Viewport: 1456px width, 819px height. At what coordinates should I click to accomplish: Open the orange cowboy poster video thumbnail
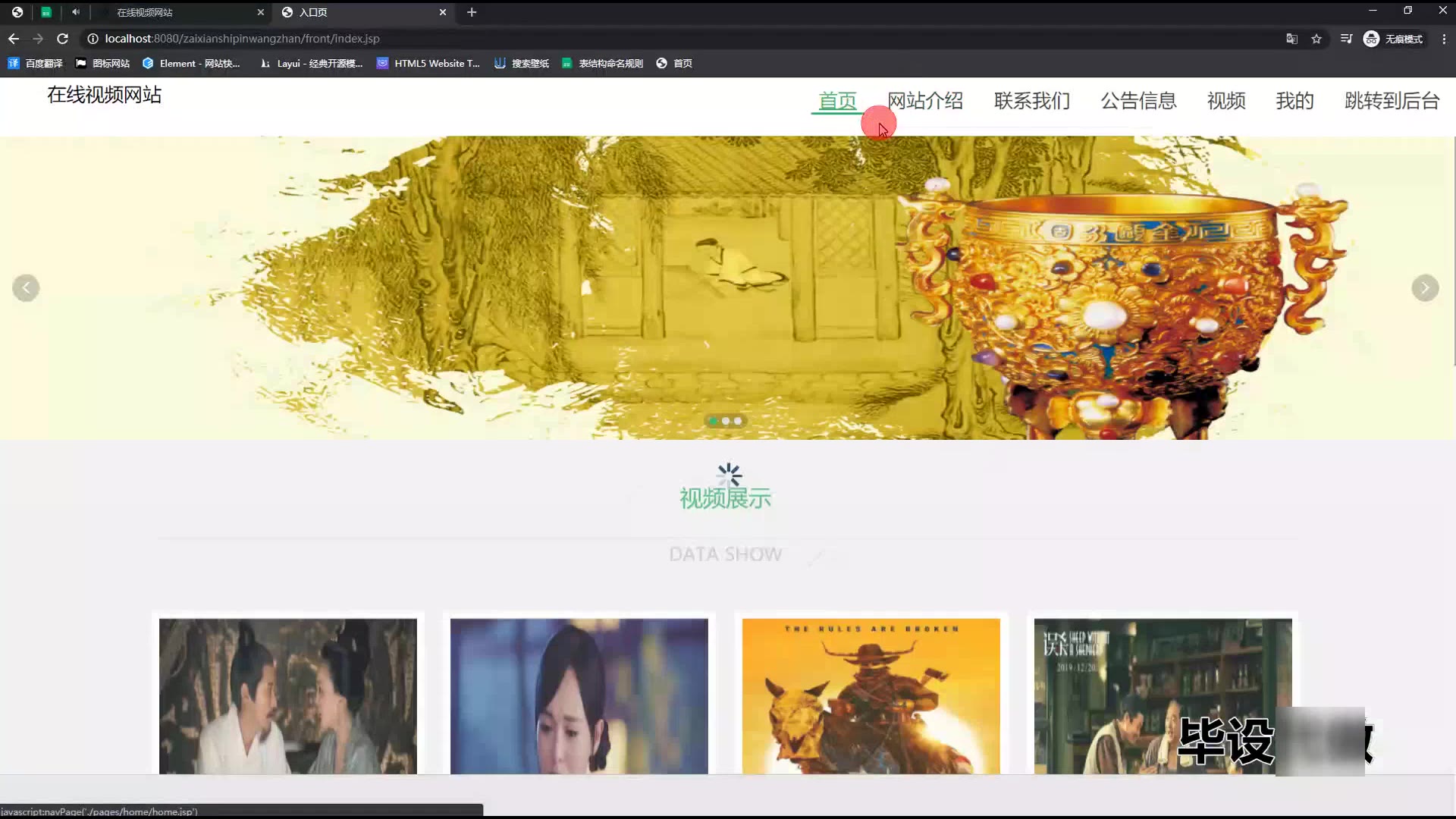click(871, 696)
